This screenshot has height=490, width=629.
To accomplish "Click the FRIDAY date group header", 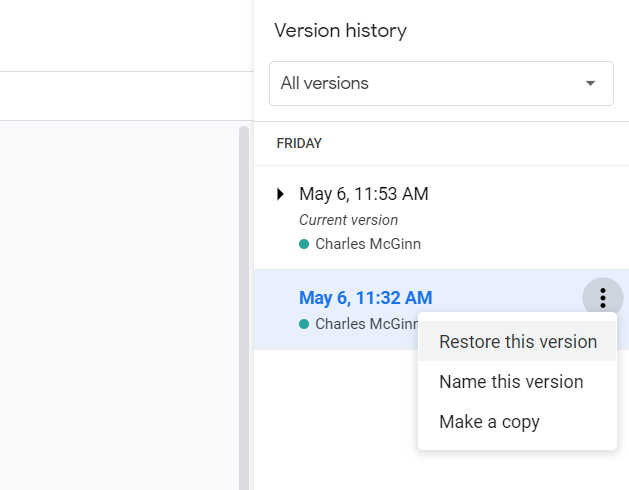I will coord(299,143).
